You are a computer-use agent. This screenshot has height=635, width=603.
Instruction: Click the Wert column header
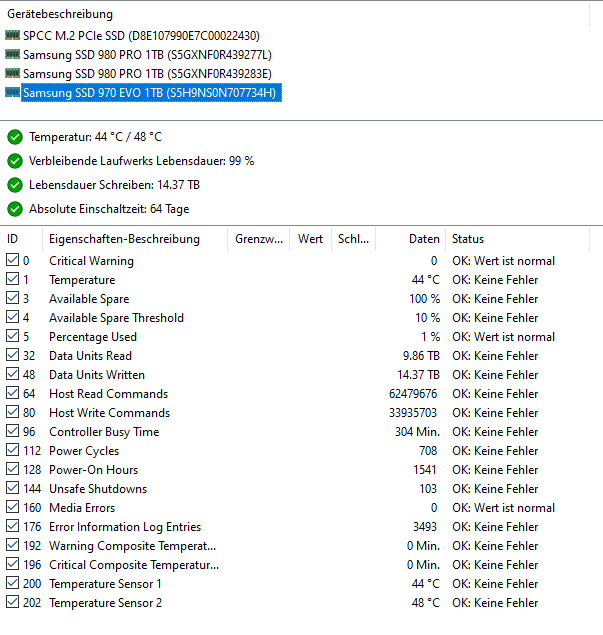[x=311, y=239]
